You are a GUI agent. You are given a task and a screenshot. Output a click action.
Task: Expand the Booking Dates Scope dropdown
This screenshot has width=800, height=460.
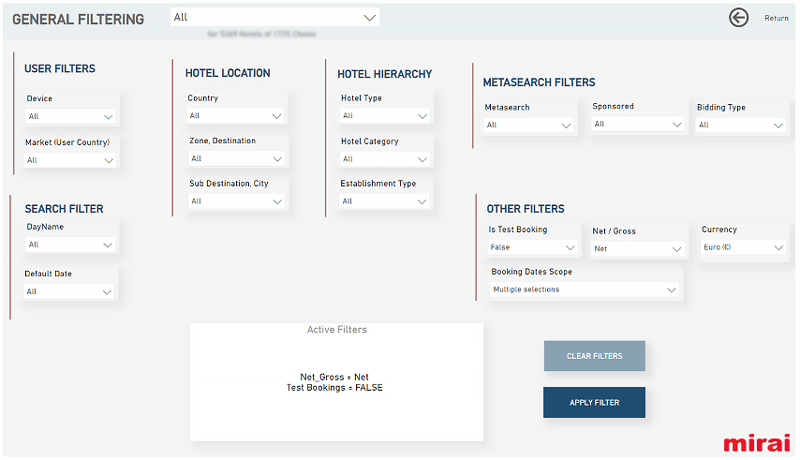pos(584,290)
